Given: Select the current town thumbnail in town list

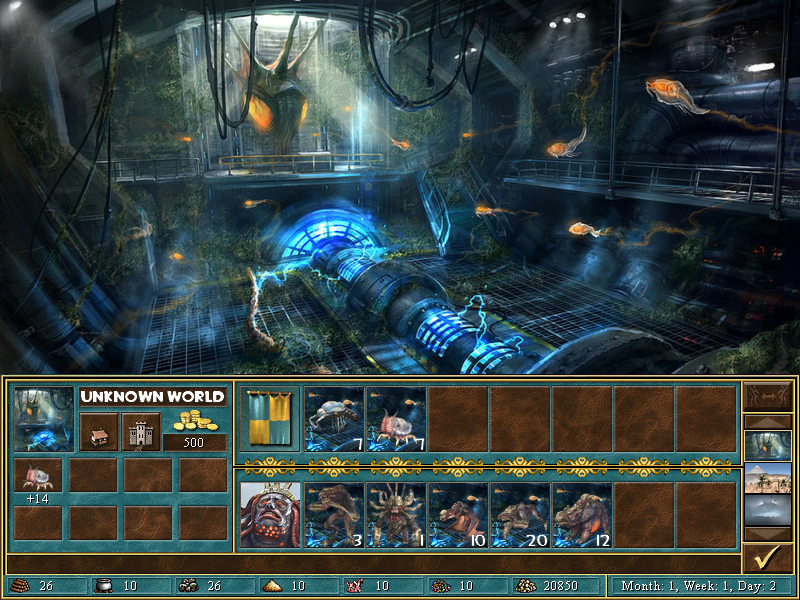Looking at the screenshot, I should 768,446.
